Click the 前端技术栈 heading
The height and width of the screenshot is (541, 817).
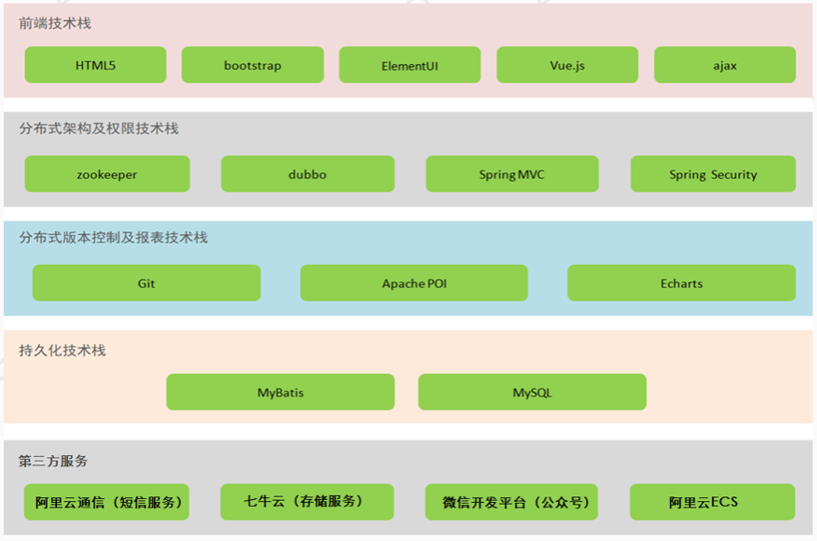point(55,23)
